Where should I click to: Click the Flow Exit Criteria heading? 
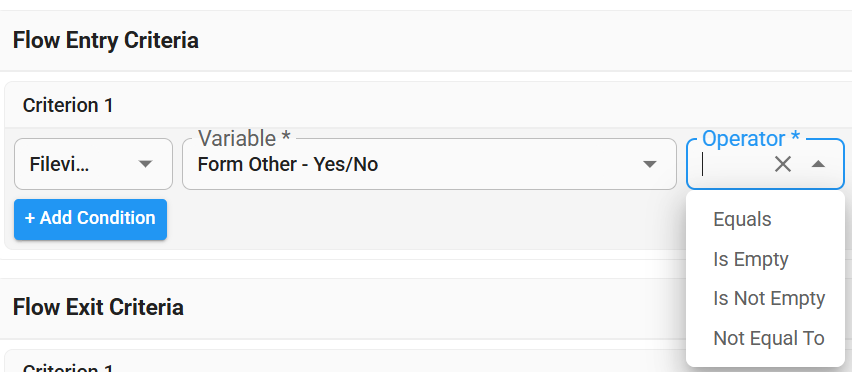point(98,307)
